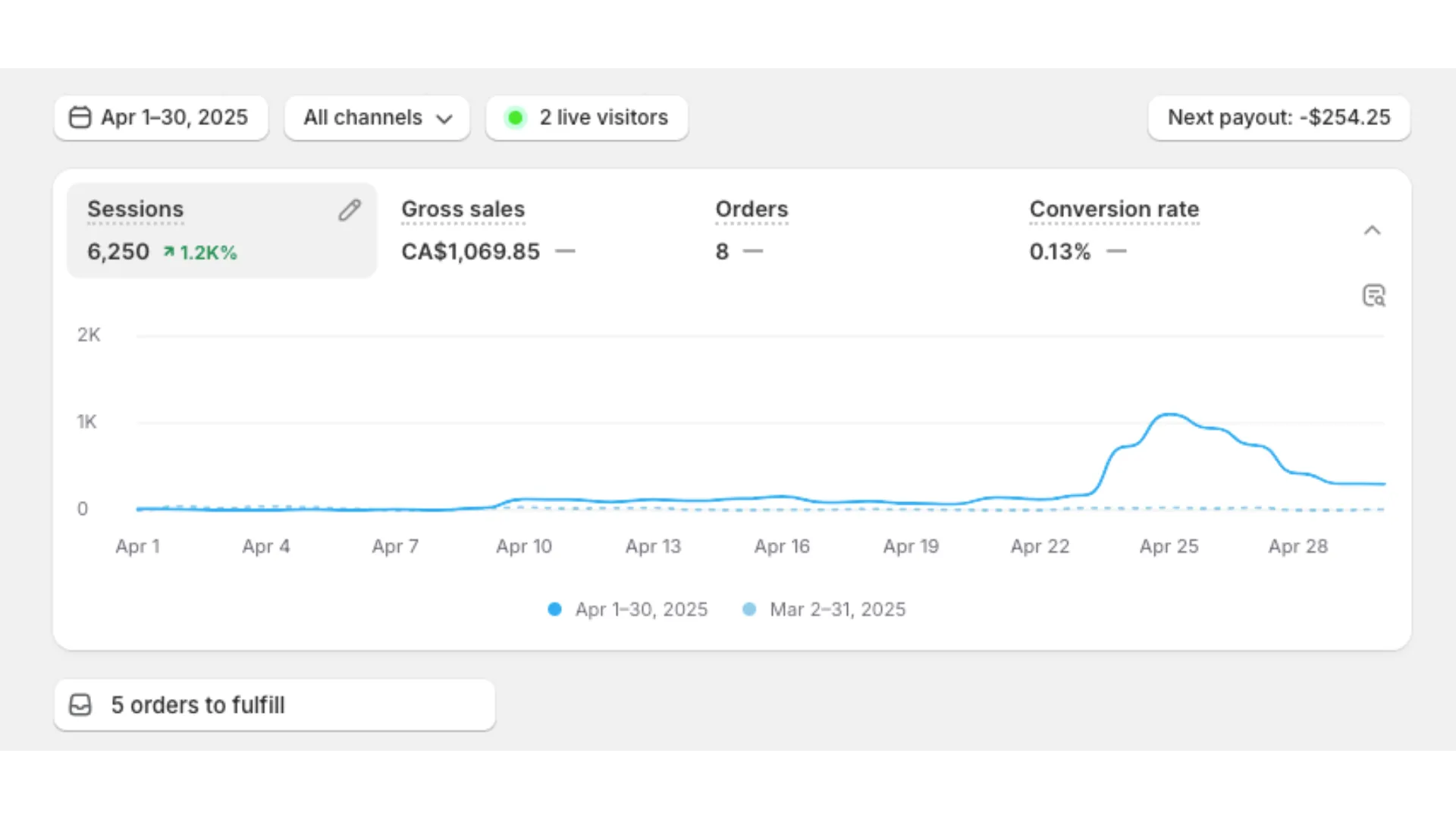Toggle the Apr 1–30, 2025 legend entry
Screen dimensions: 1456x819
pyautogui.click(x=626, y=609)
